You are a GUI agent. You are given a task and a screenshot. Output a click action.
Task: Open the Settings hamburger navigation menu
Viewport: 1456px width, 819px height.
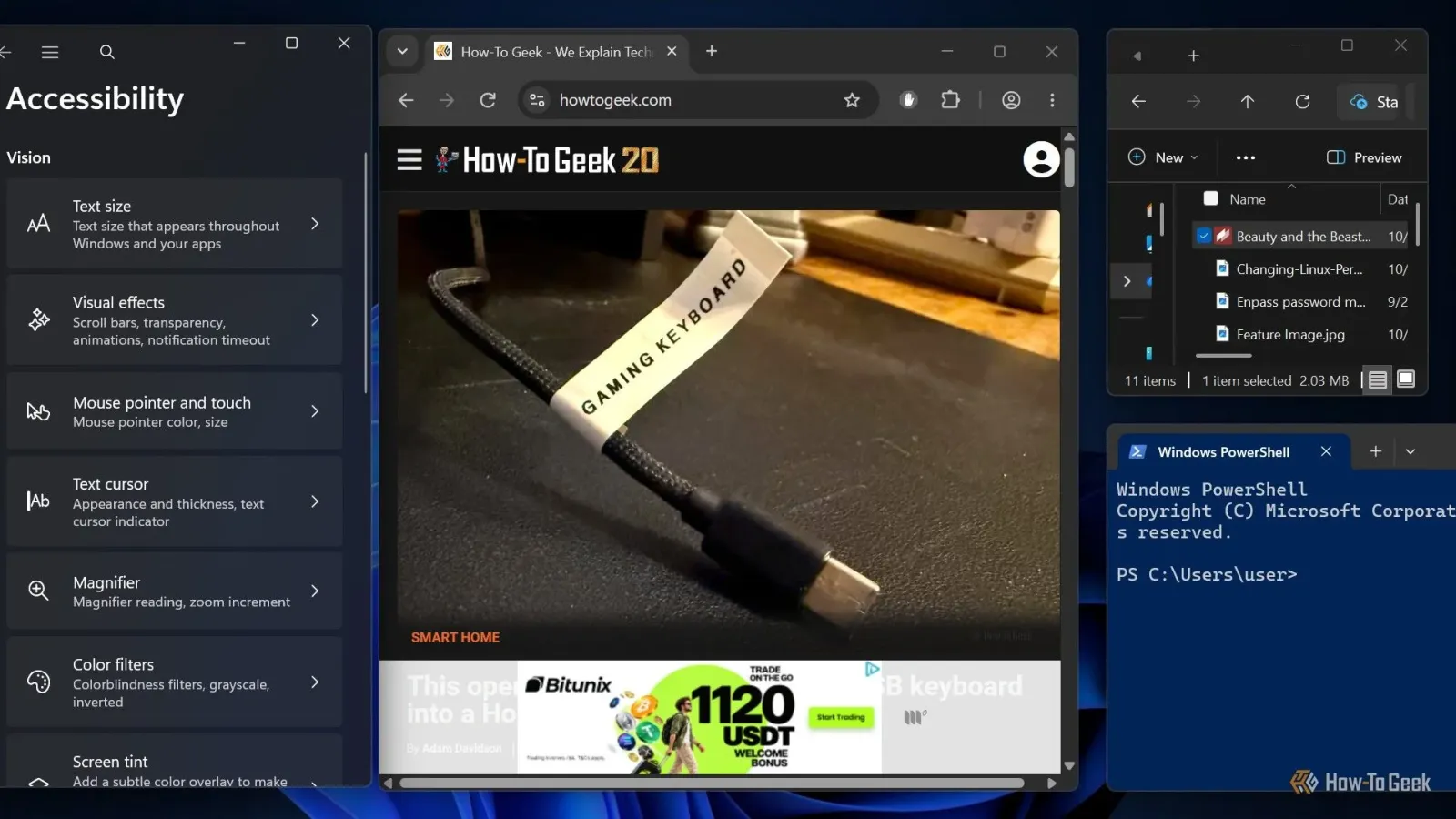(50, 53)
